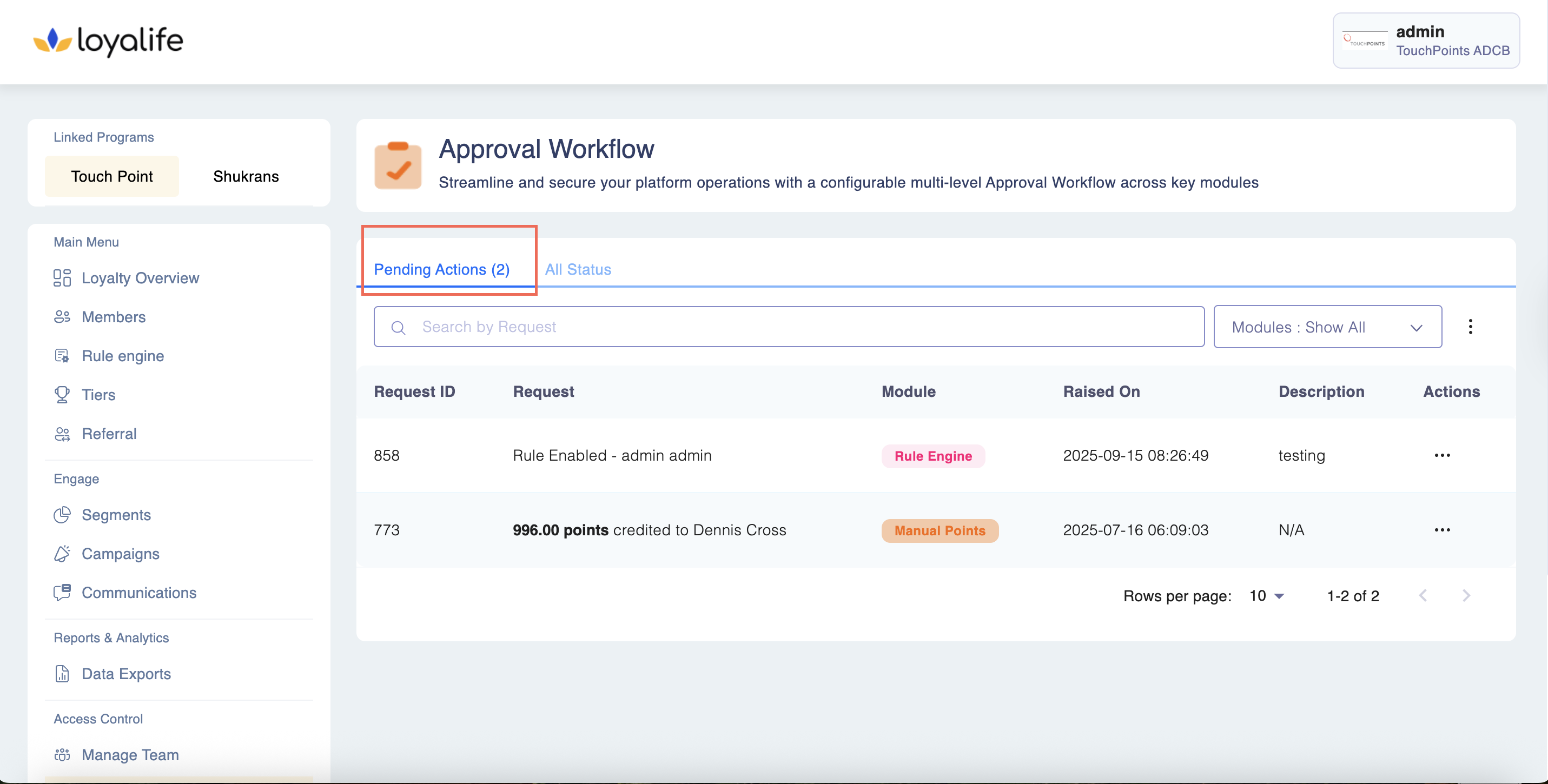Image resolution: width=1548 pixels, height=784 pixels.
Task: Click the Communications chat icon
Action: point(62,593)
